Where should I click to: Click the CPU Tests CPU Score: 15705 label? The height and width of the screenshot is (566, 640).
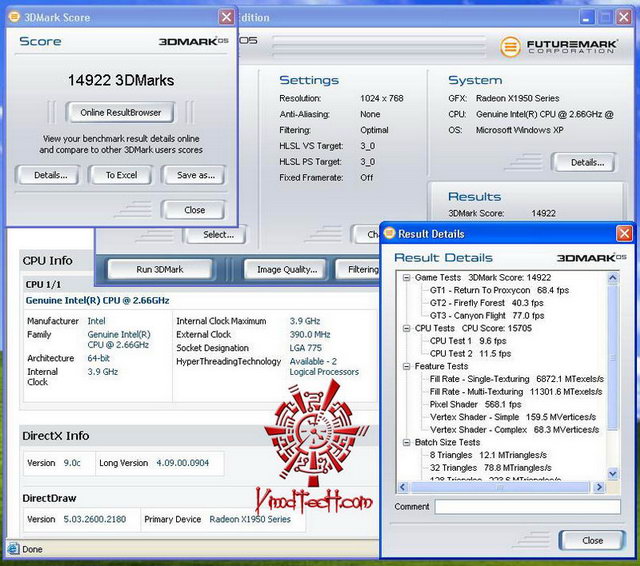pyautogui.click(x=473, y=329)
